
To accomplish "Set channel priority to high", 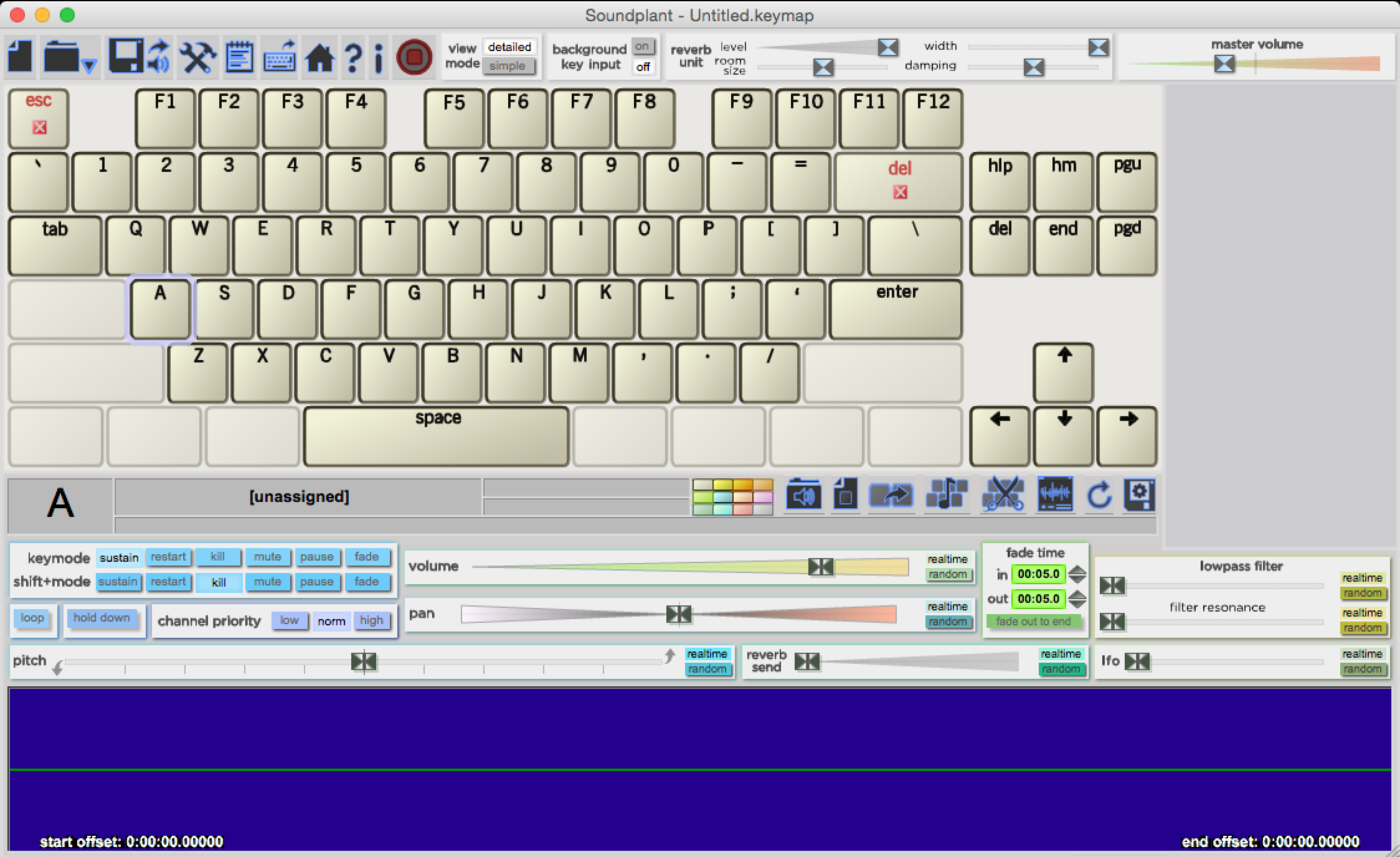I will (371, 620).
